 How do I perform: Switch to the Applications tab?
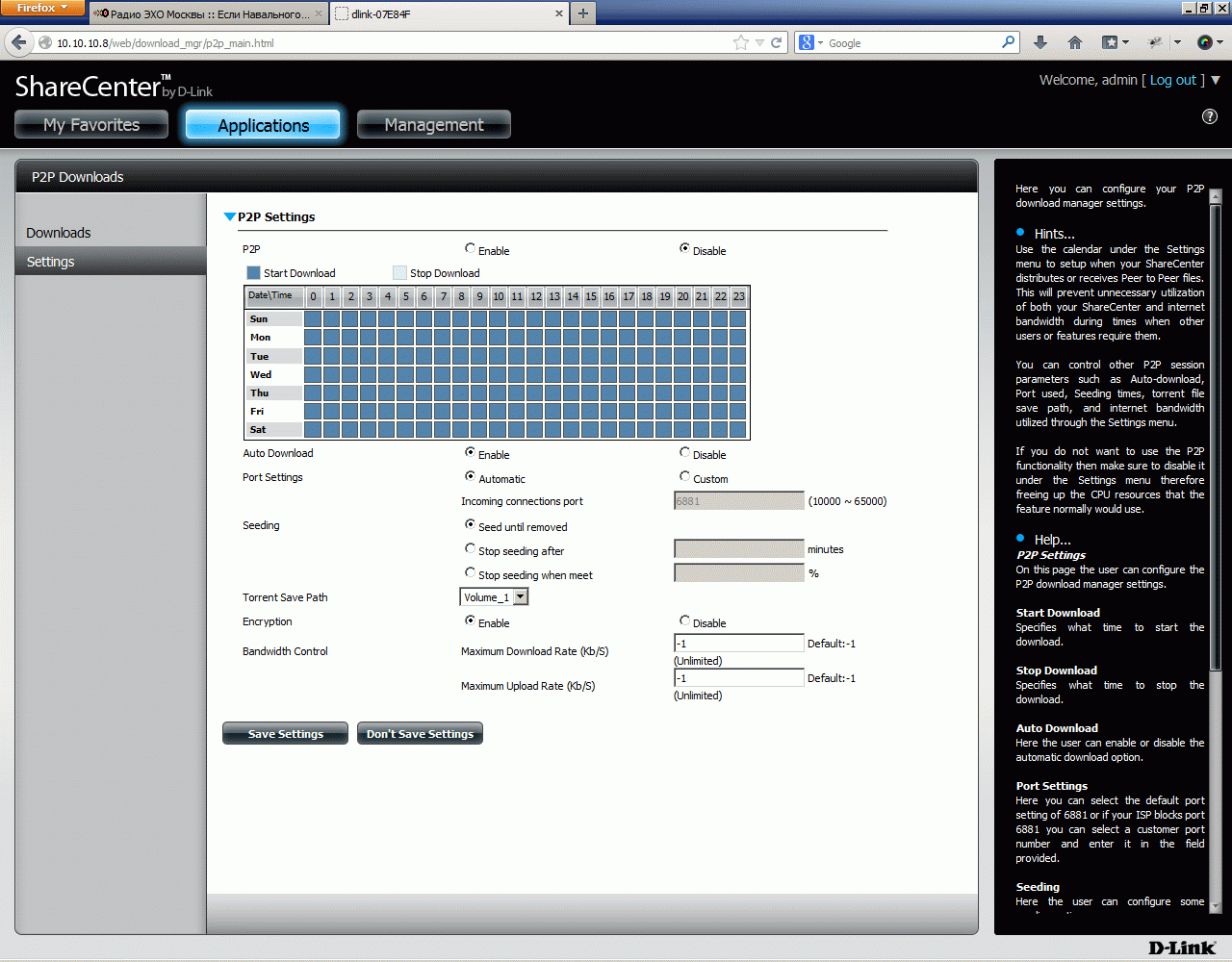pyautogui.click(x=263, y=124)
